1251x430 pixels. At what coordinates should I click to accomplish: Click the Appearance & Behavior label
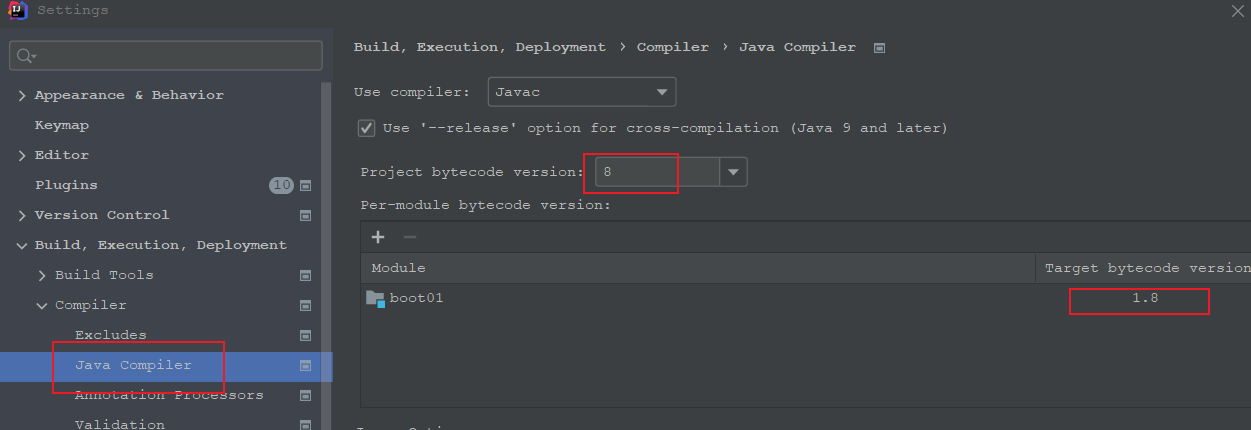[129, 95]
